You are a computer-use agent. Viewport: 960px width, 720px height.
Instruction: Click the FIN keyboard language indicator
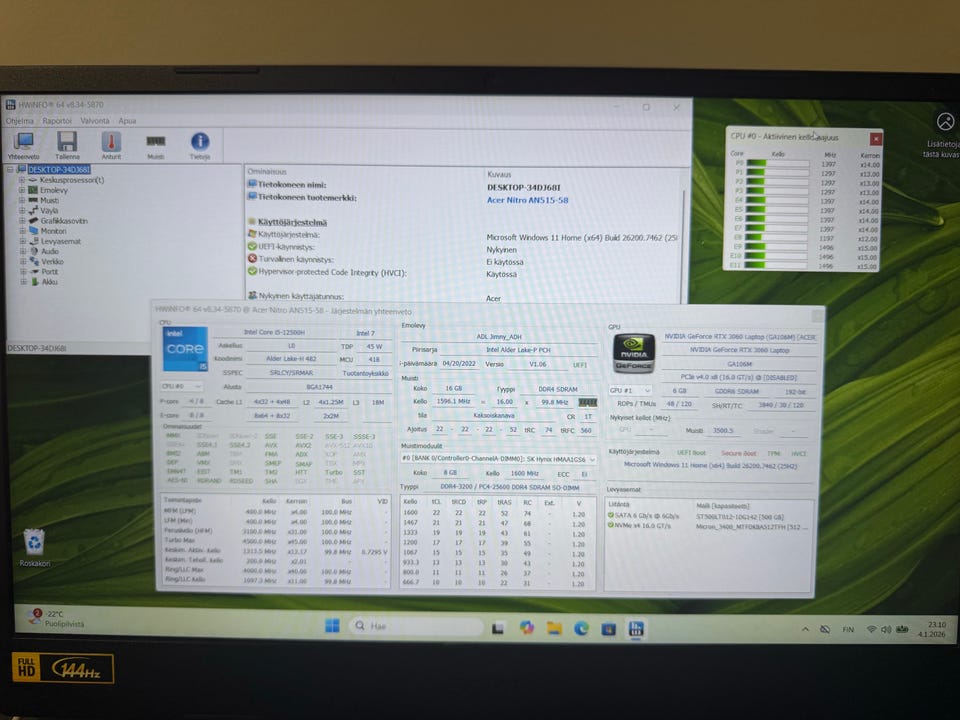tap(848, 629)
